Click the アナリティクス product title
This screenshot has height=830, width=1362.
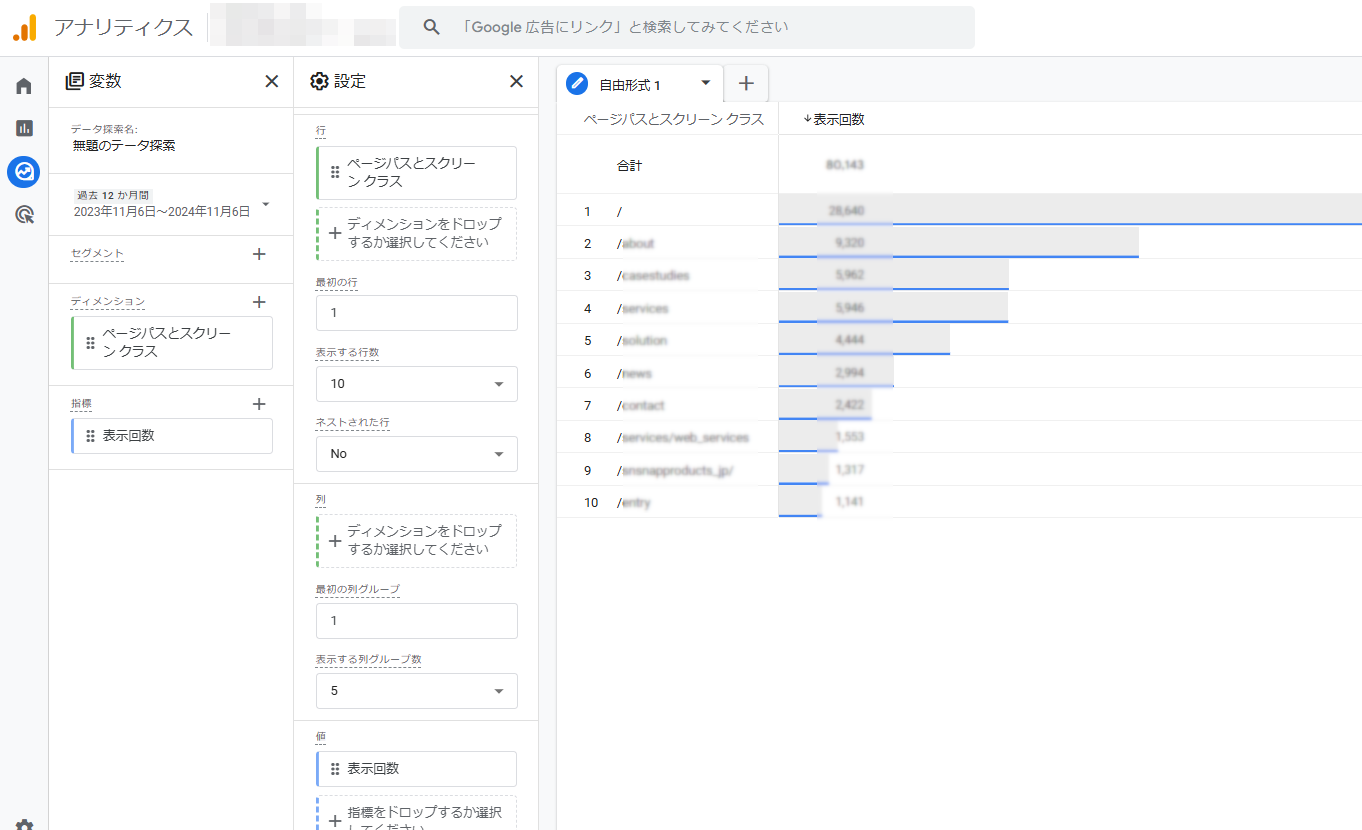pos(123,28)
